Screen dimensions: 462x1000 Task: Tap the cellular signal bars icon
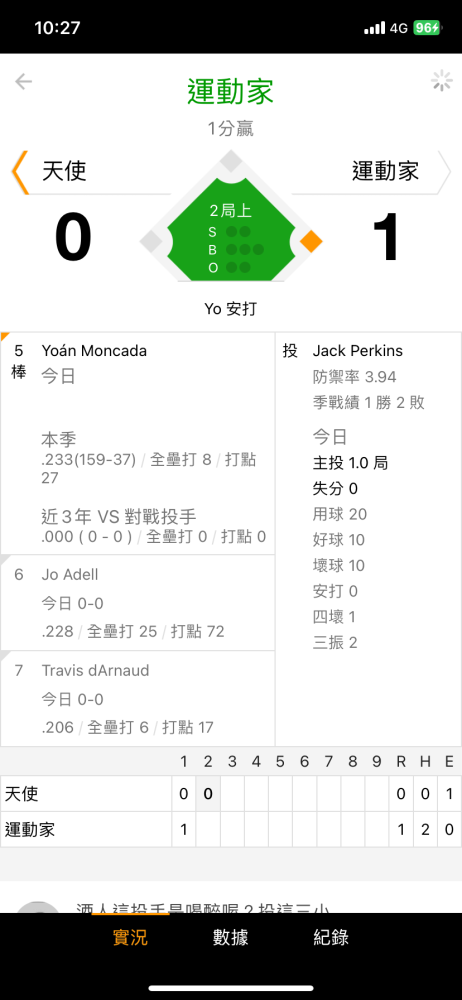(375, 28)
